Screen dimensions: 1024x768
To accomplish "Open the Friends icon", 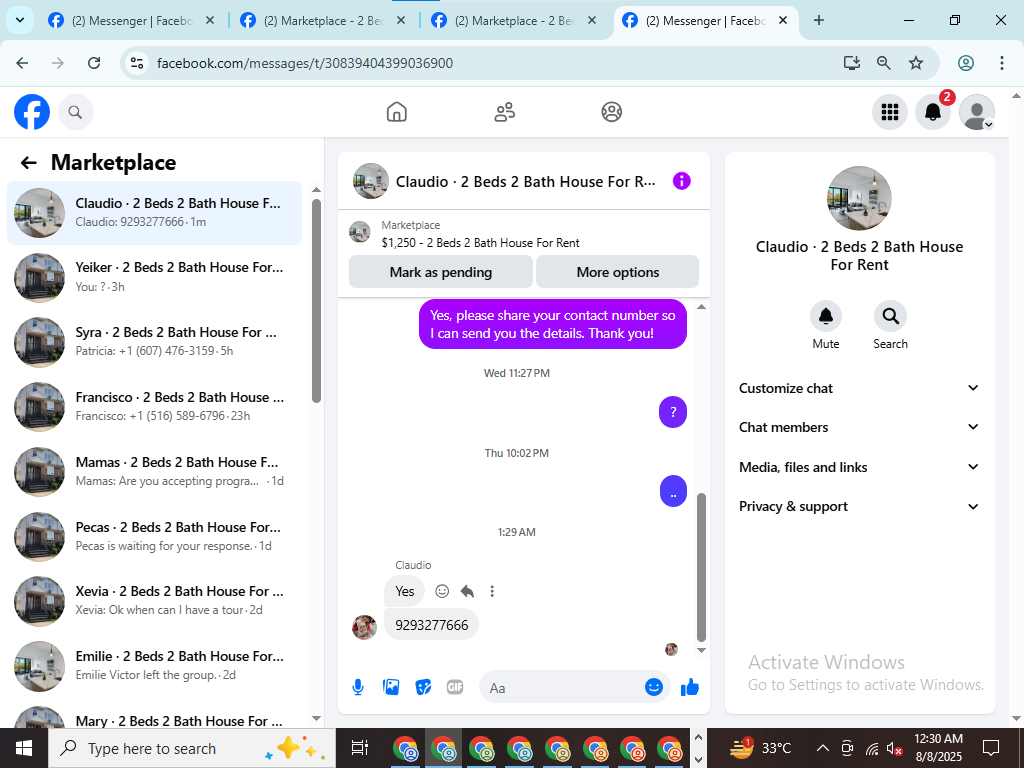I will pos(504,112).
